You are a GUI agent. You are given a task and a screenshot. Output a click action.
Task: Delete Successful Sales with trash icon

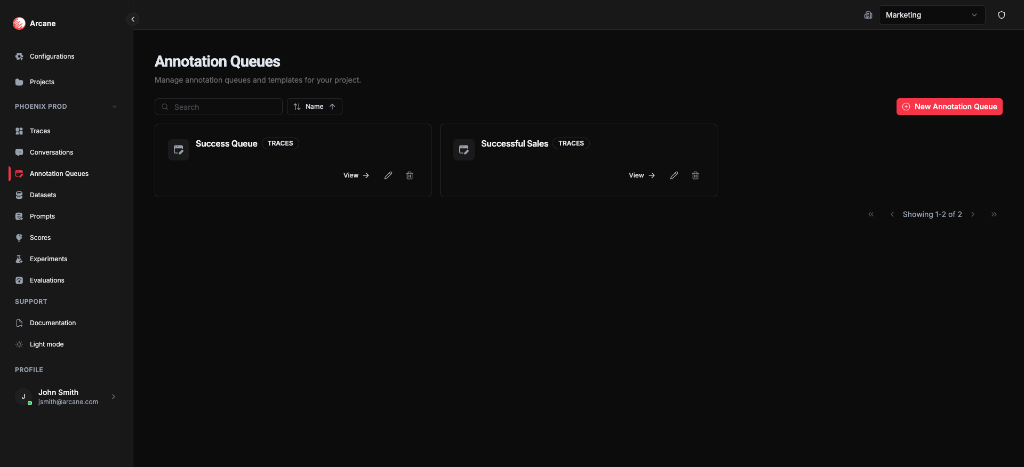point(696,175)
